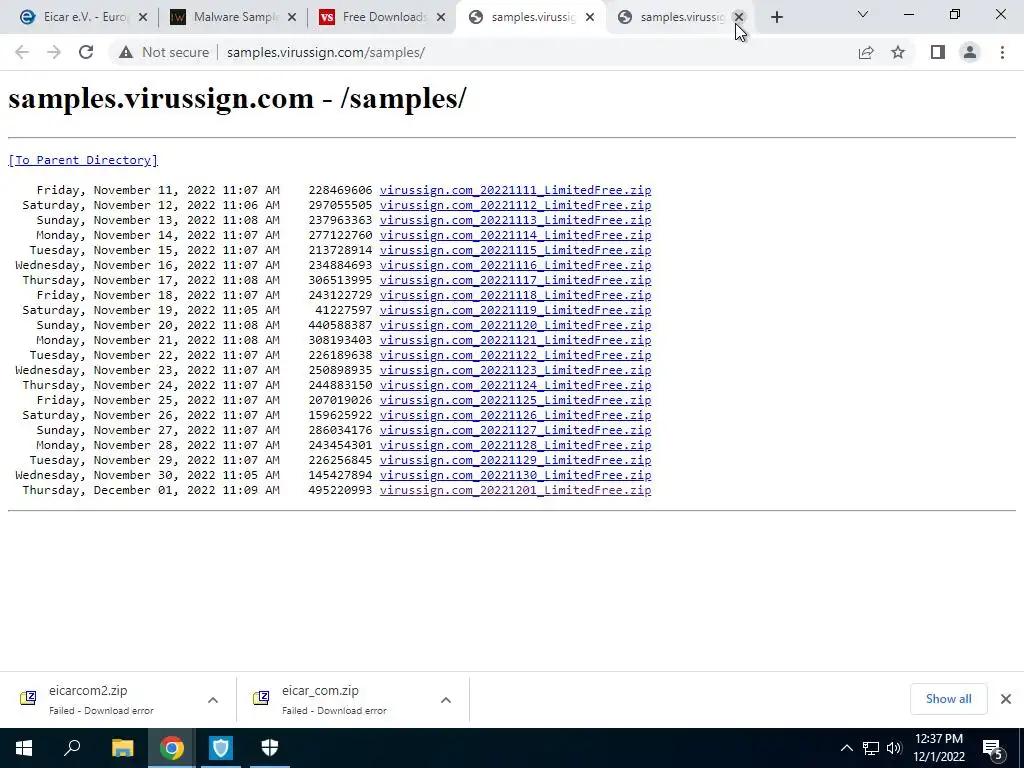Download virussign.com_20221126_LimitedFree.zip

[x=515, y=415]
